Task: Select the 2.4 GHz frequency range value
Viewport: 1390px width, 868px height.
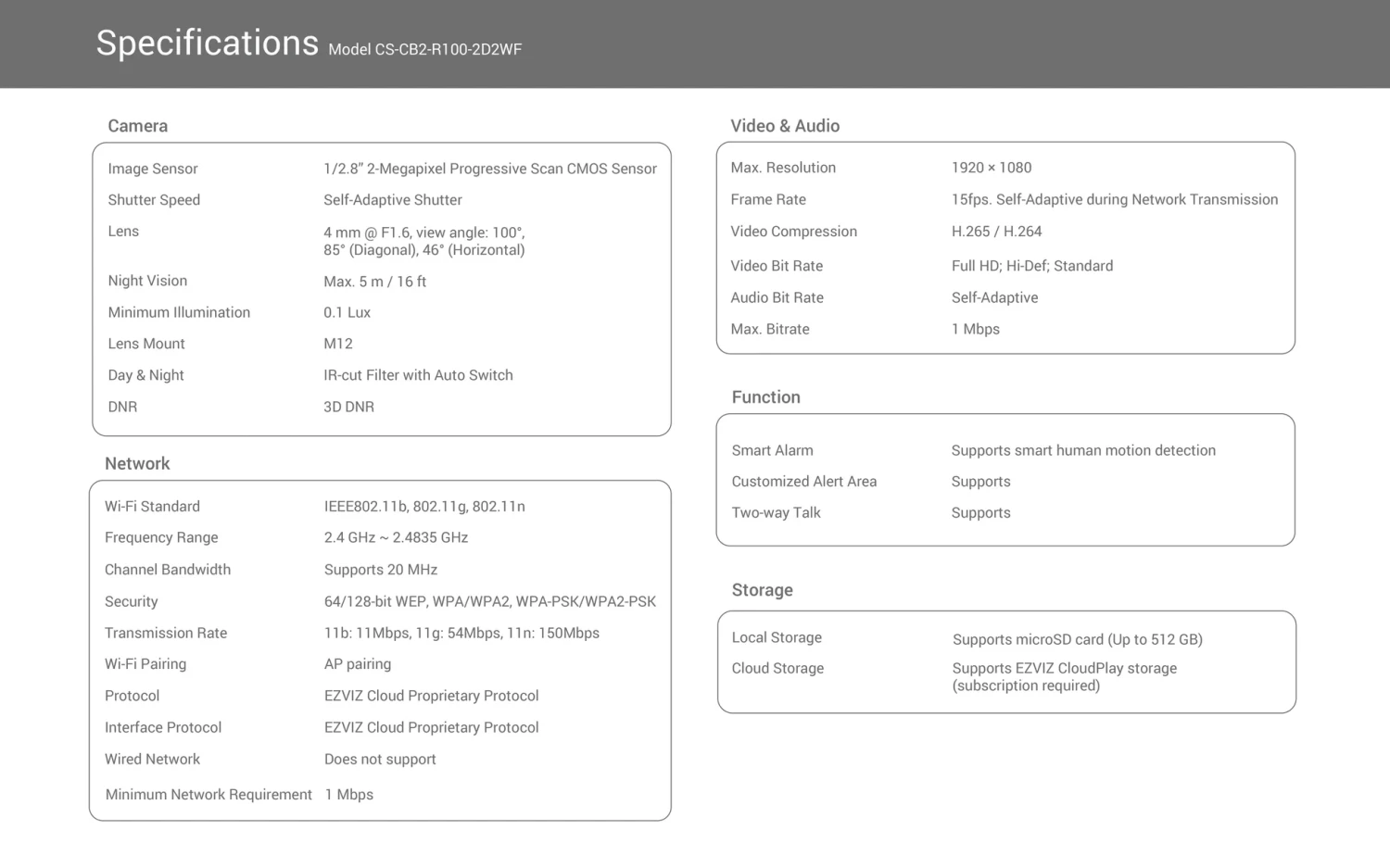Action: (396, 537)
